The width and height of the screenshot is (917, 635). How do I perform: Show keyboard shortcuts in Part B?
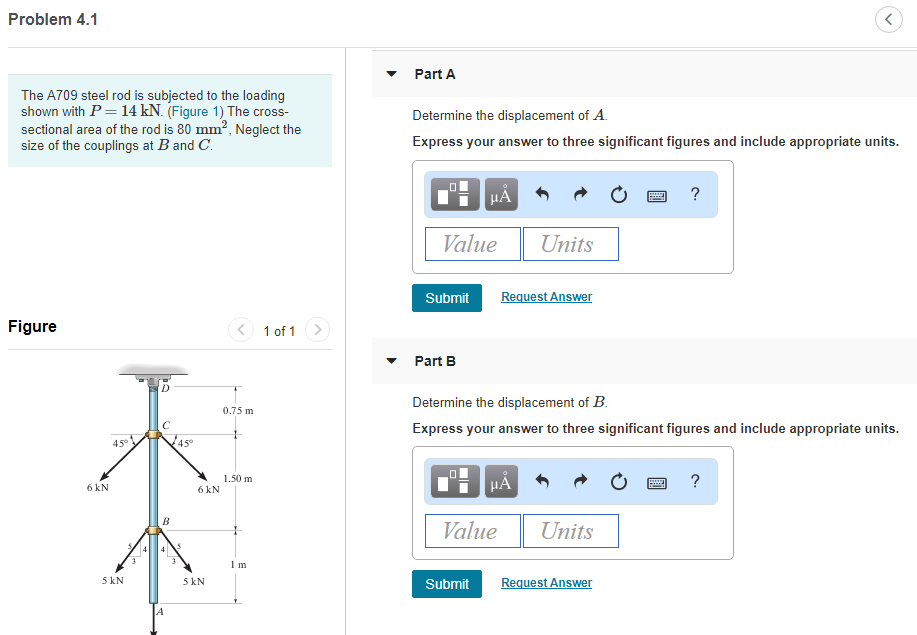tap(657, 482)
